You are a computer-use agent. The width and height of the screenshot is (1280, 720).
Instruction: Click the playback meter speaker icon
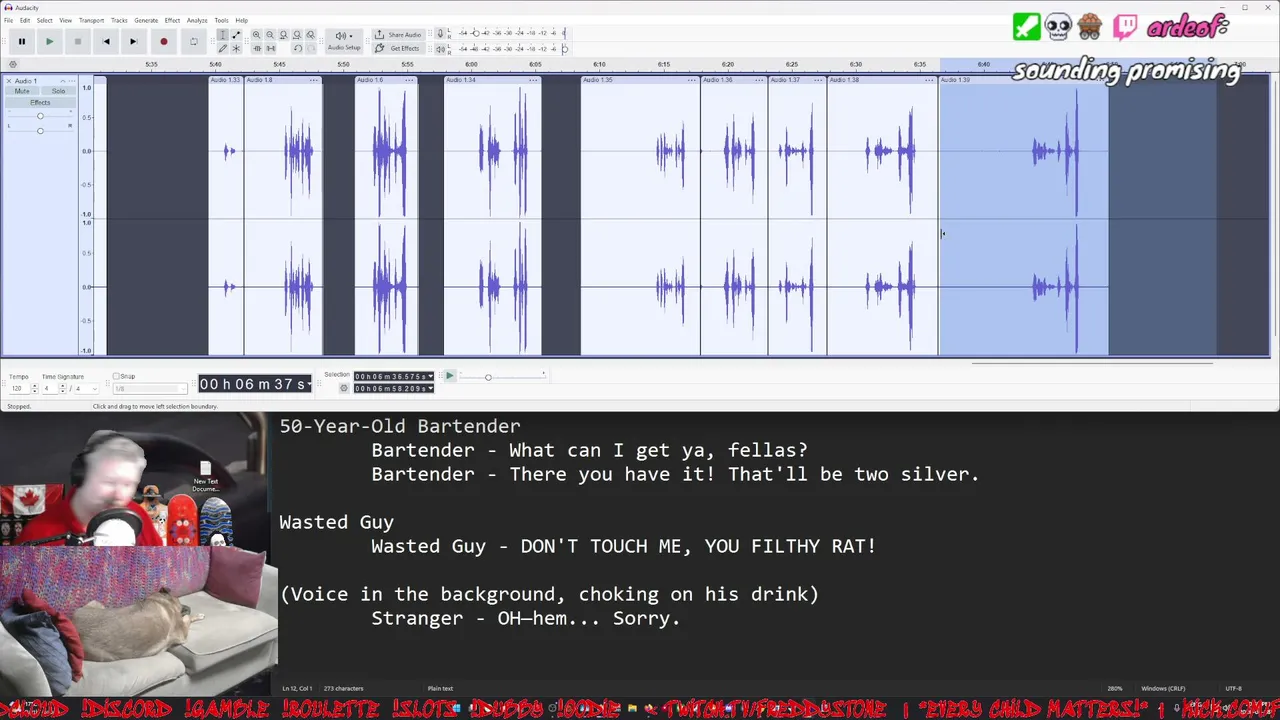tap(440, 48)
